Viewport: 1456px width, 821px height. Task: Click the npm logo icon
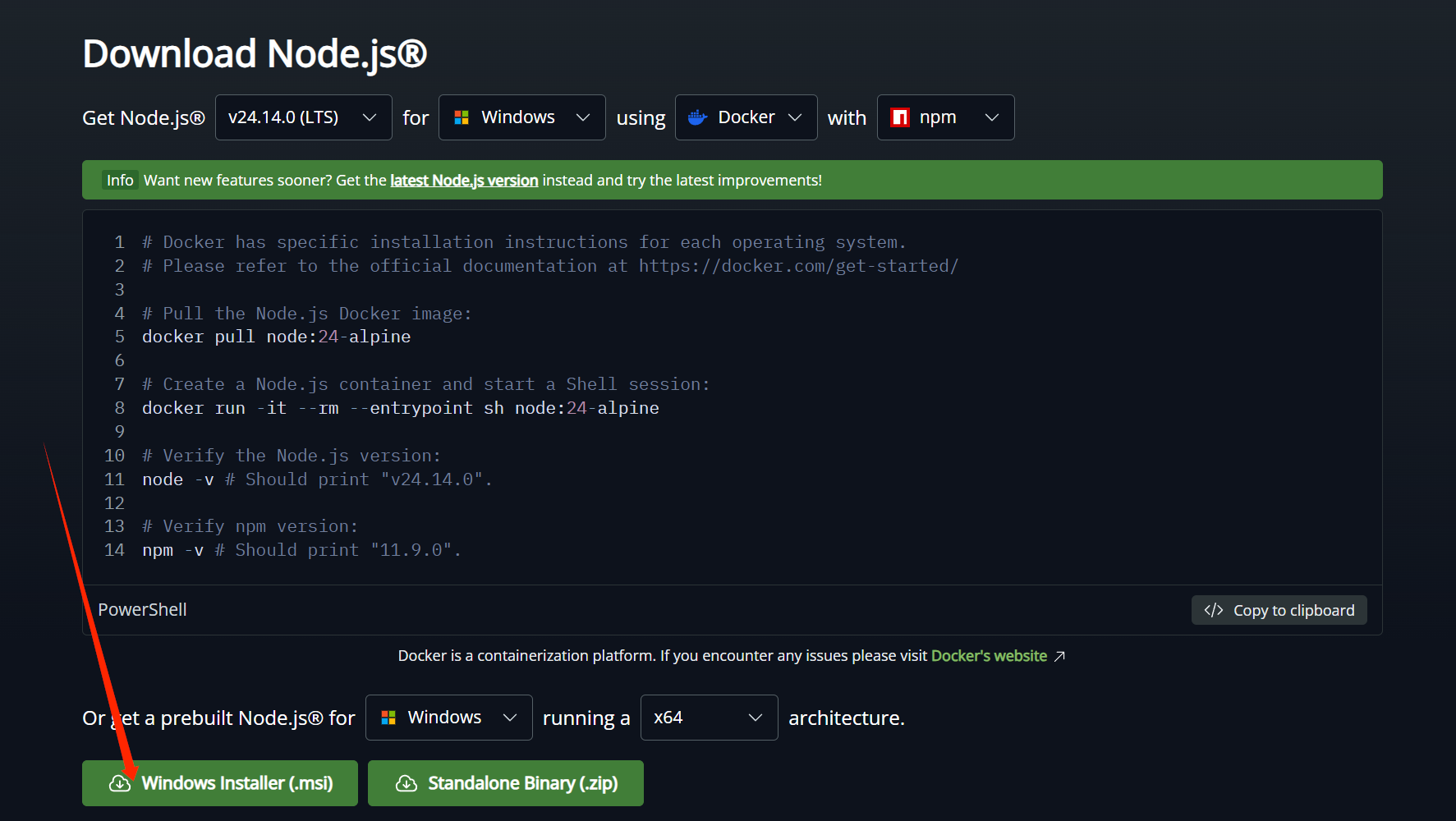(900, 117)
